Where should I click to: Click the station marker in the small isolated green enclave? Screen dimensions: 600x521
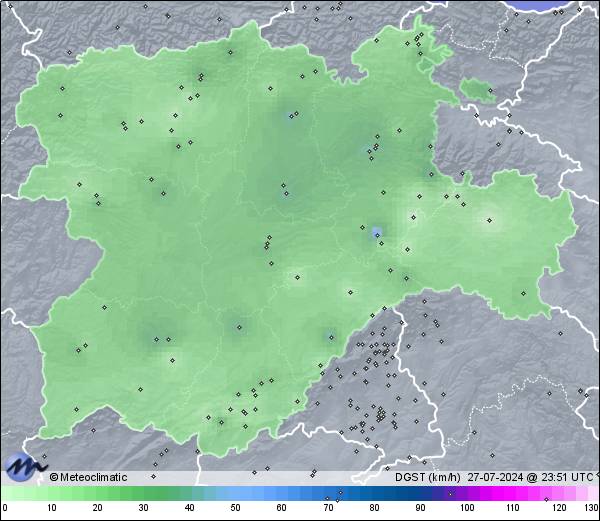coord(490,91)
